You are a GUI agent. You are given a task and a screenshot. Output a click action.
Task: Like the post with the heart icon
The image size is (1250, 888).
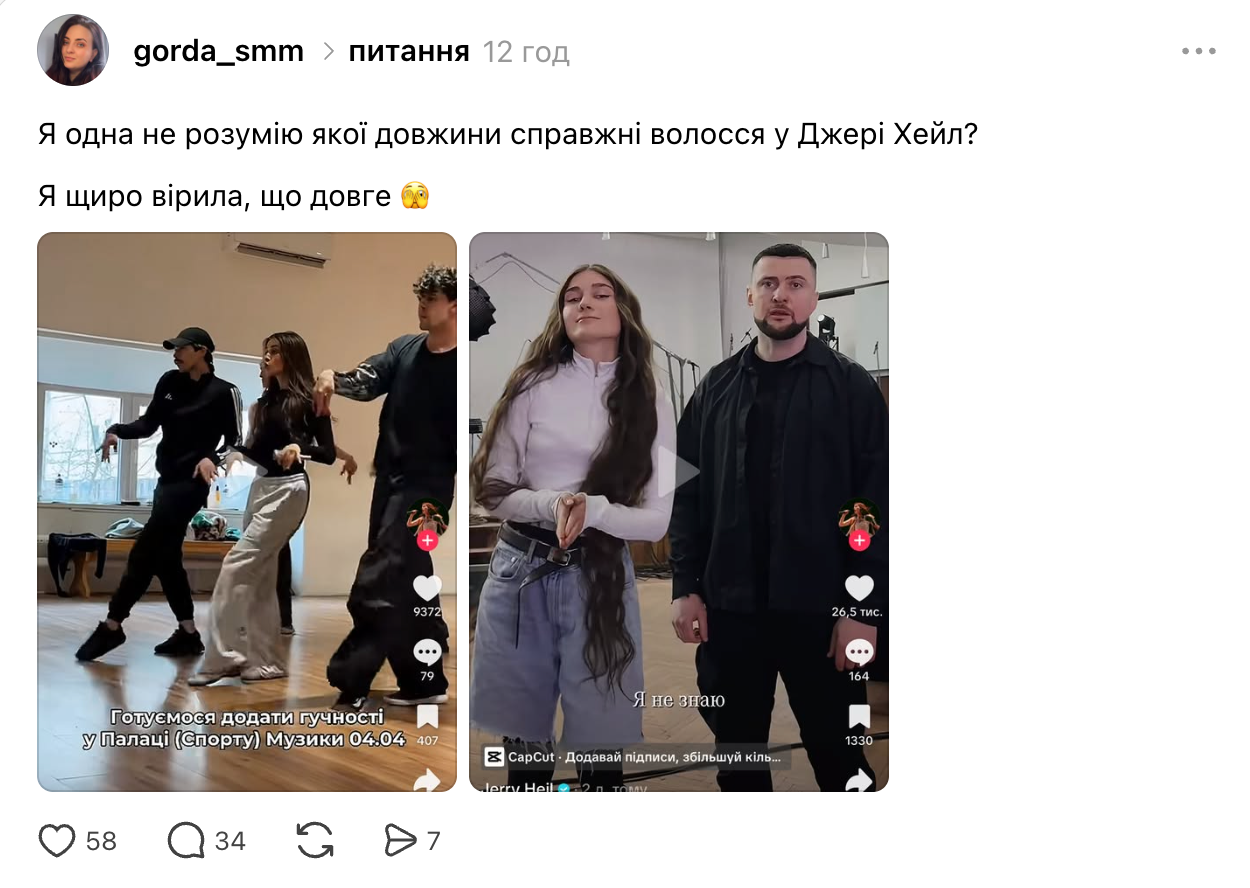pyautogui.click(x=57, y=841)
